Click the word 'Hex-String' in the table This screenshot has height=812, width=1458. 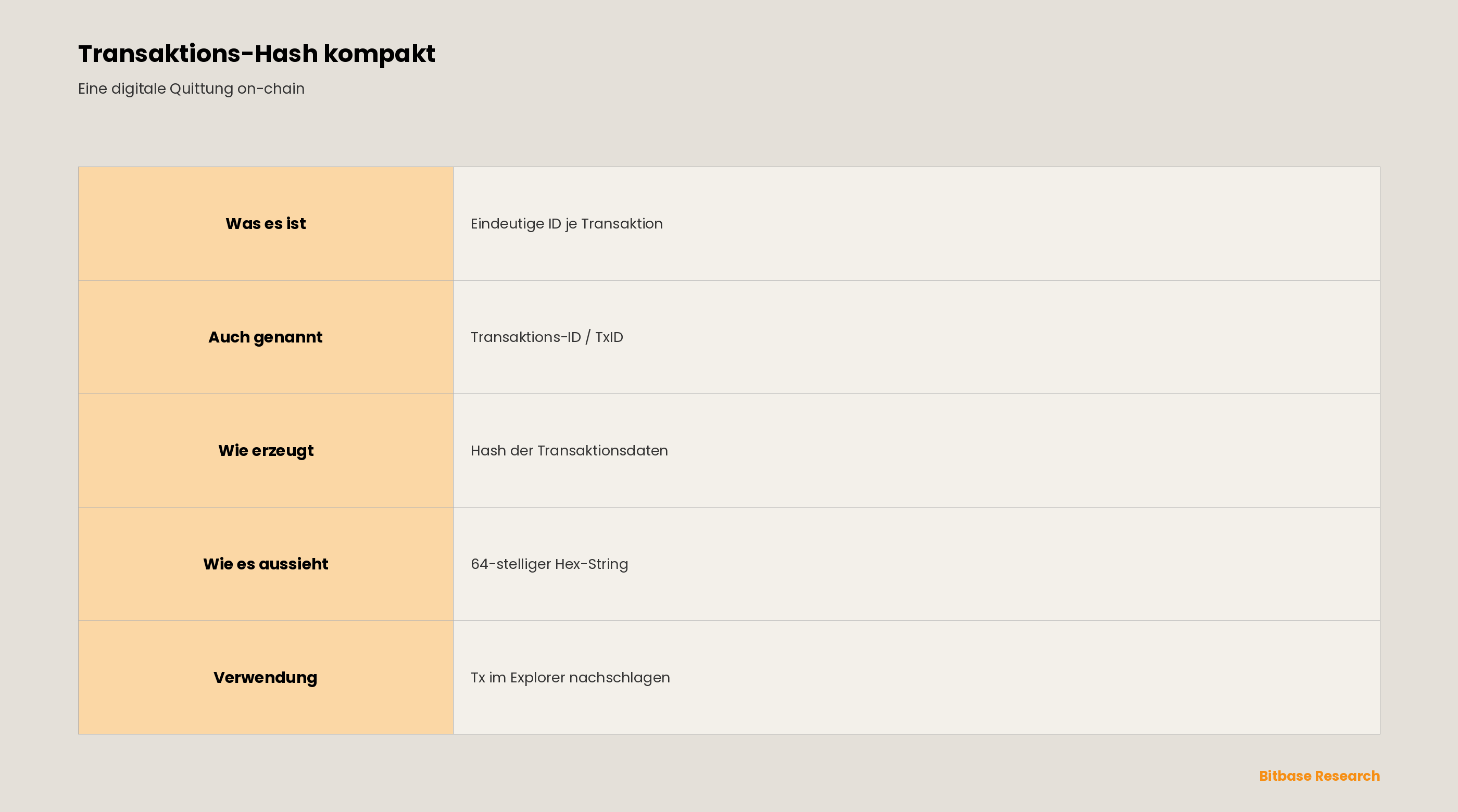[592, 564]
